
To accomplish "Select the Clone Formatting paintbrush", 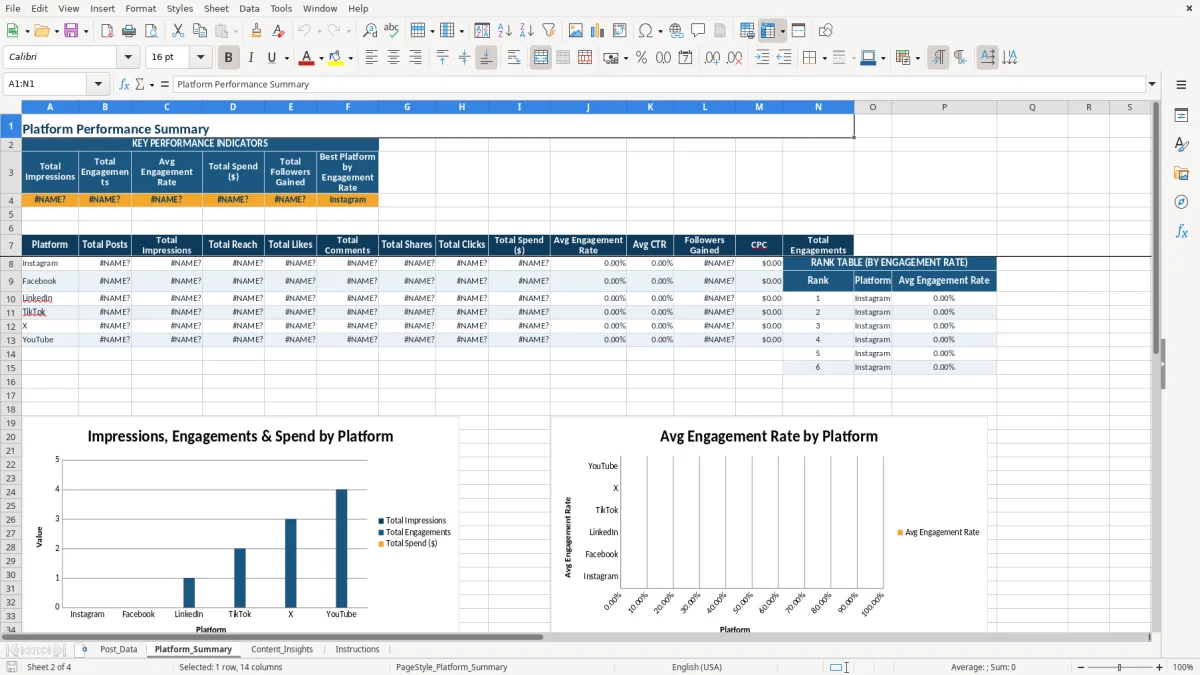I will coord(256,31).
